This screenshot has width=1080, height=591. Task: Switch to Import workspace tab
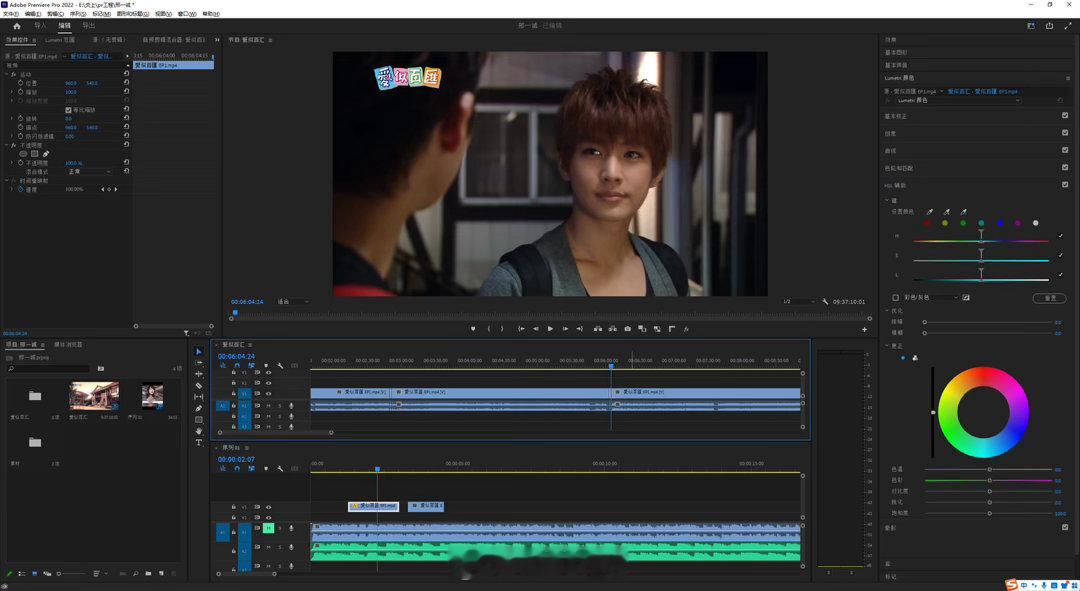point(41,25)
